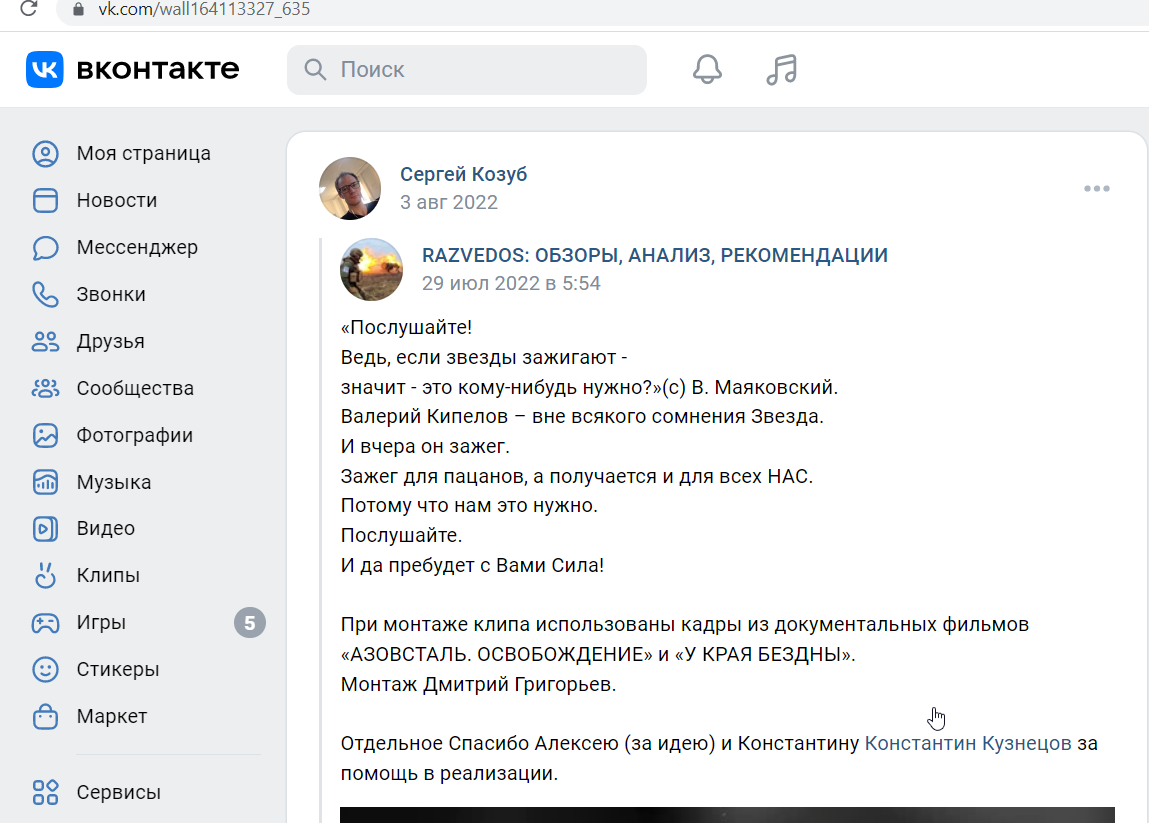Focus the Поиск search field
The height and width of the screenshot is (823, 1149).
467,70
